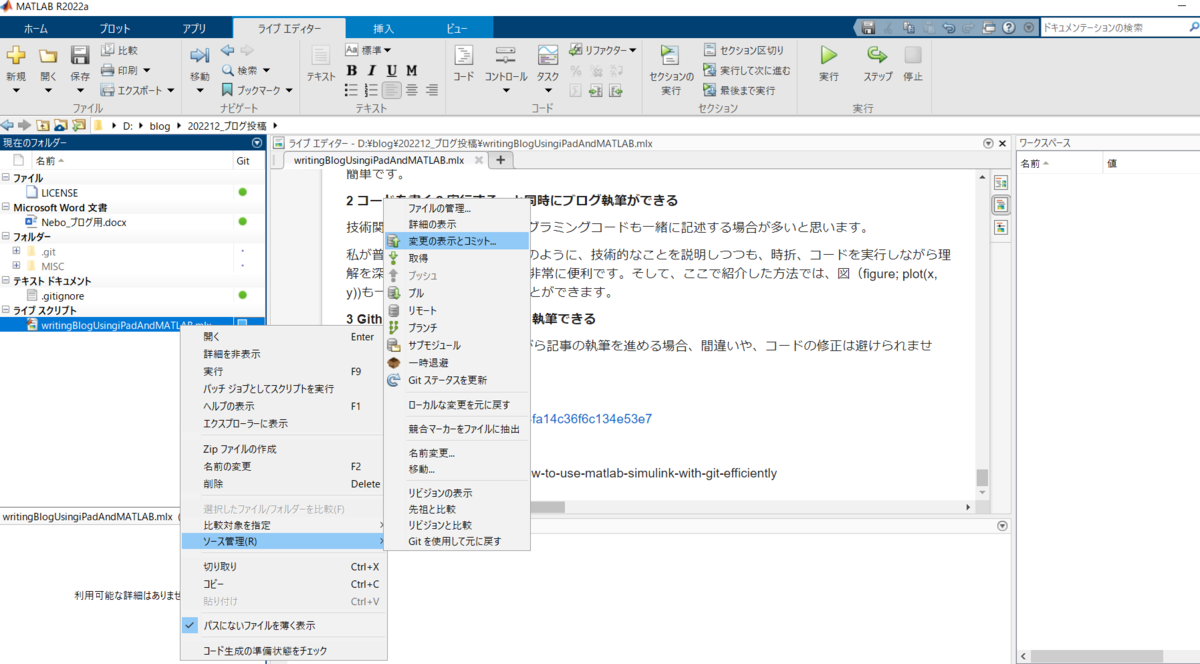
Task: Click the green 実行 (Run) play icon
Action: (x=829, y=55)
